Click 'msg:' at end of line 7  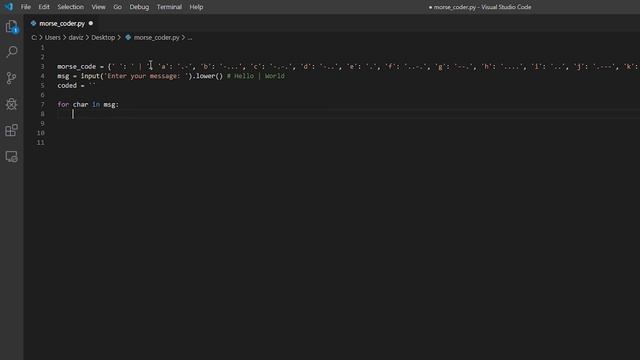111,104
